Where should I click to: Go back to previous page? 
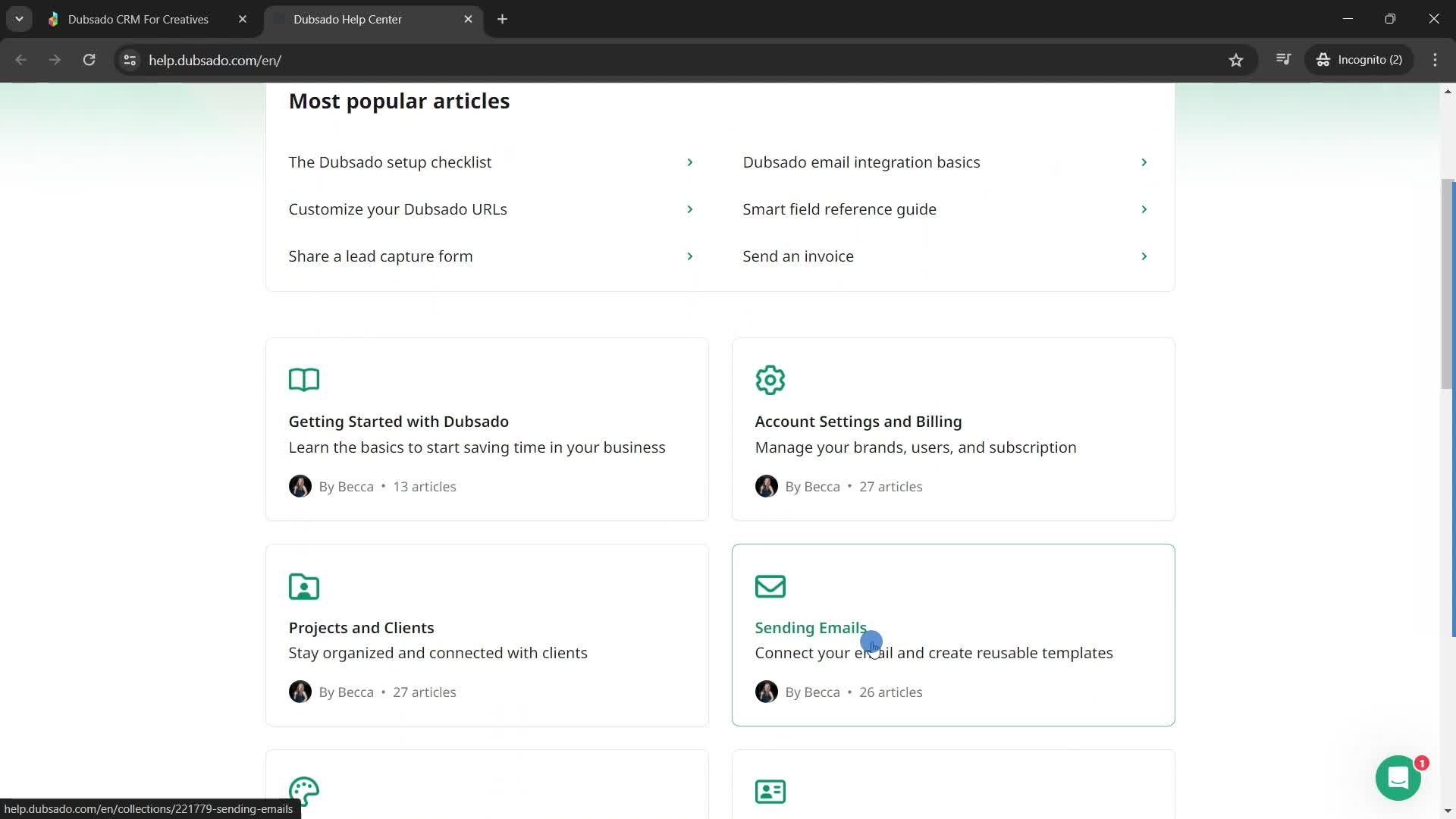pyautogui.click(x=21, y=60)
